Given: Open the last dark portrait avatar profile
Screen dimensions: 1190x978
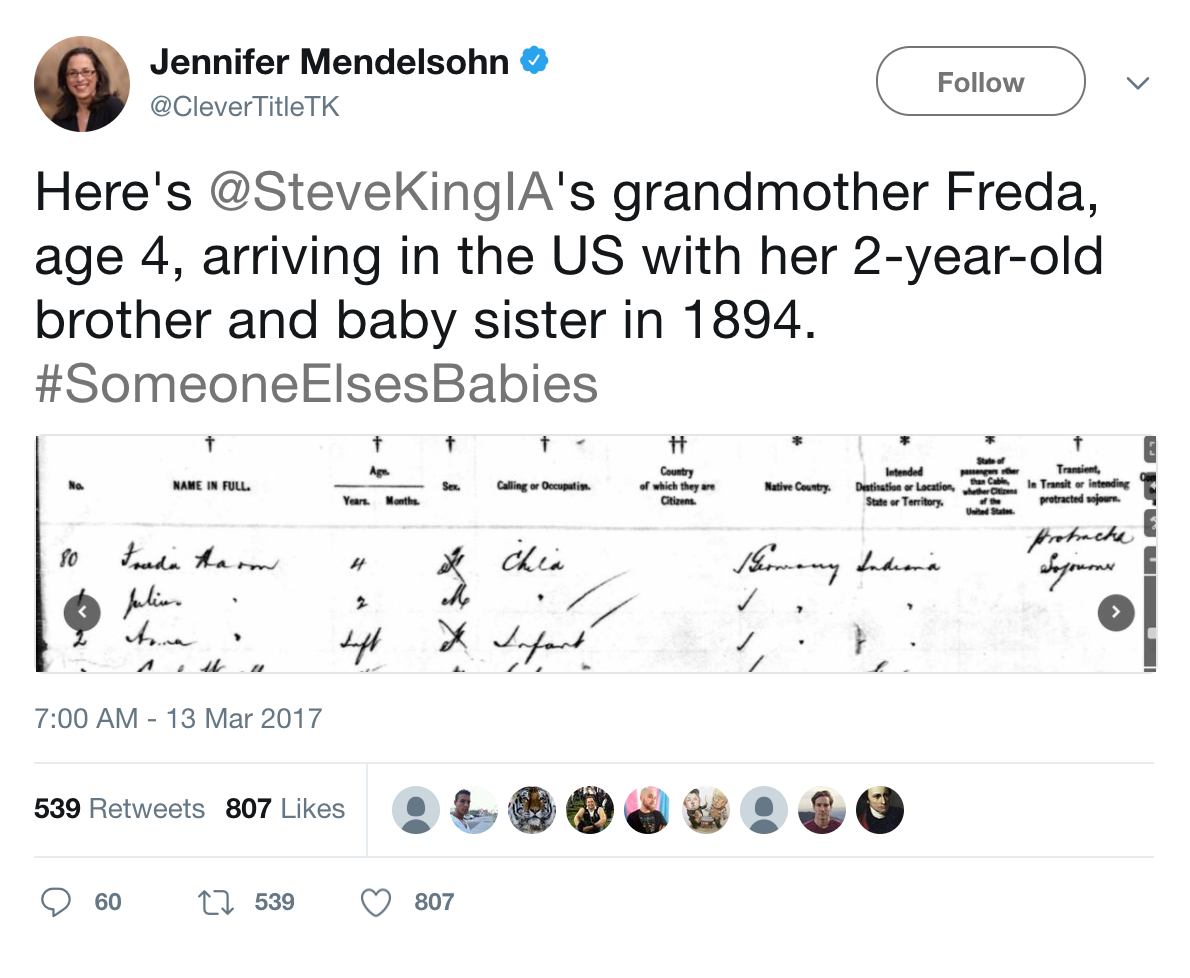Looking at the screenshot, I should click(880, 810).
